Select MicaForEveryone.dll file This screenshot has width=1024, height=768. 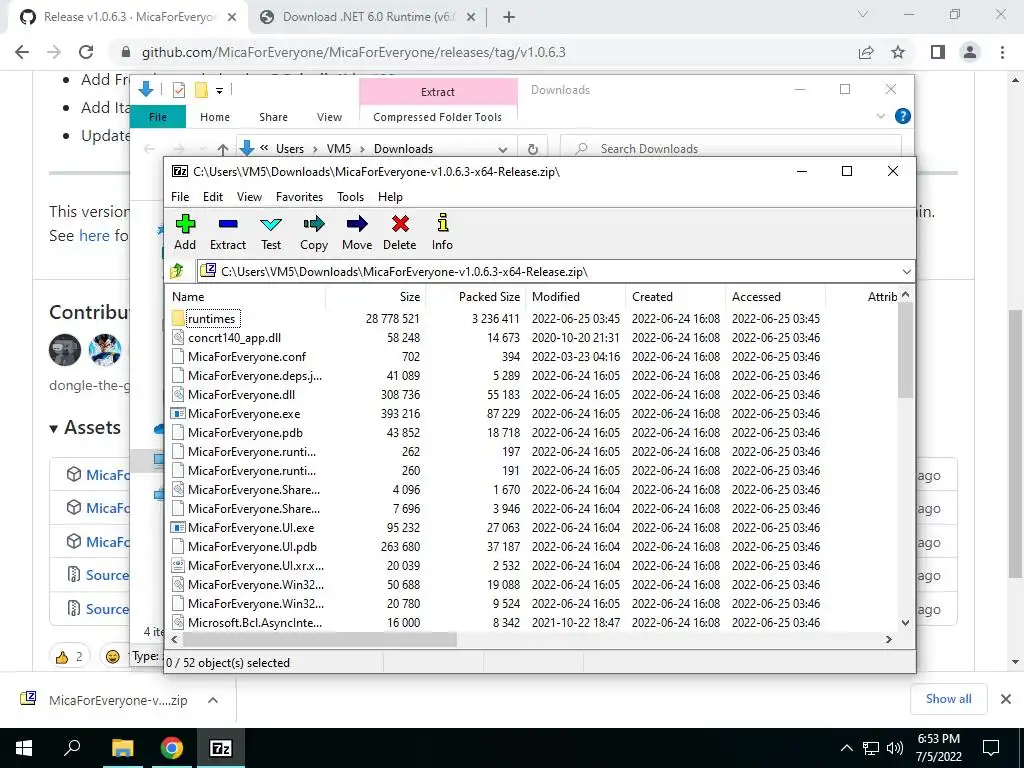(x=242, y=394)
